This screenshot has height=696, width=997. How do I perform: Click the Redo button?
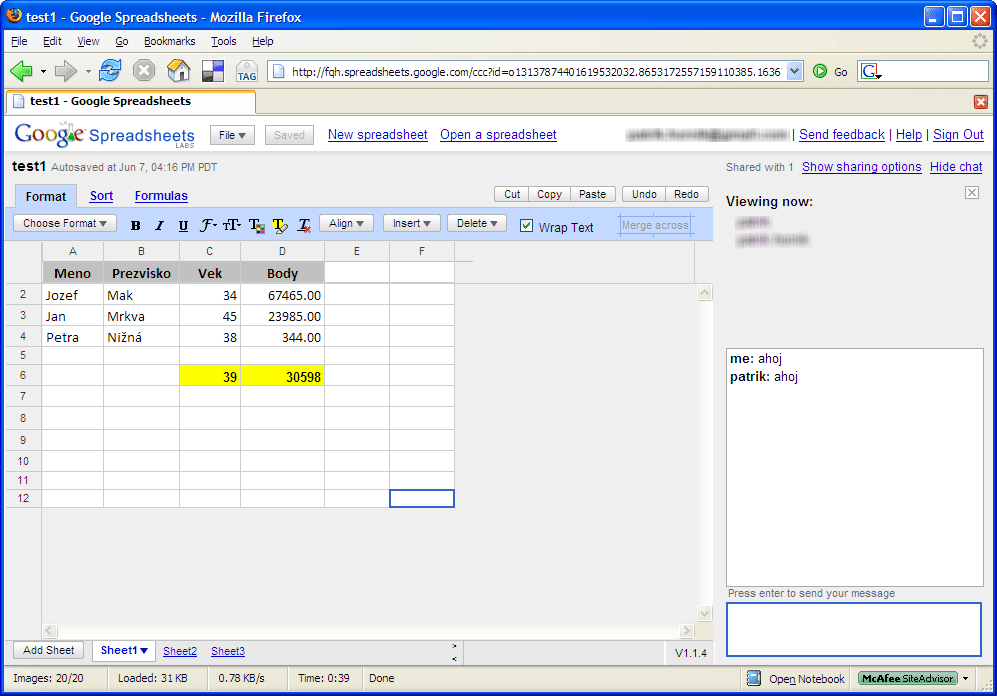pos(687,194)
